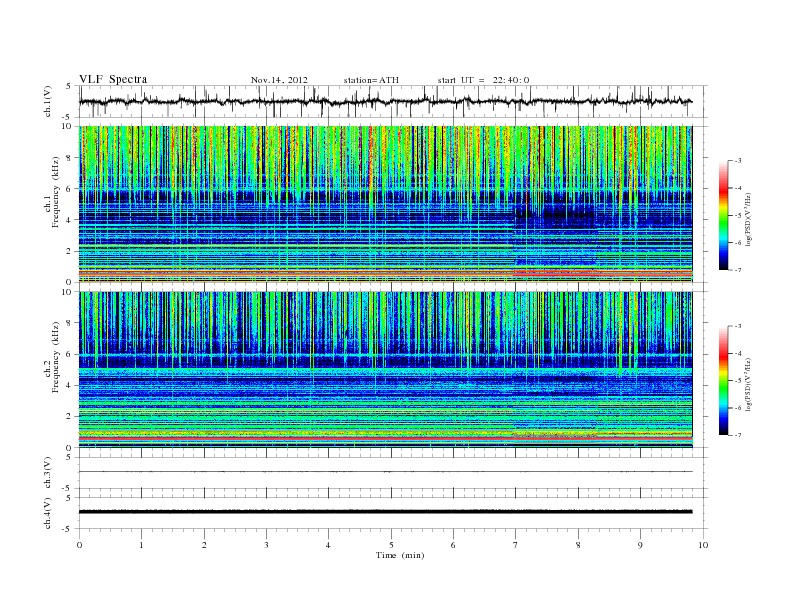Click the '5' tick on time axis
Image resolution: width=792 pixels, height=612 pixels.
click(391, 545)
